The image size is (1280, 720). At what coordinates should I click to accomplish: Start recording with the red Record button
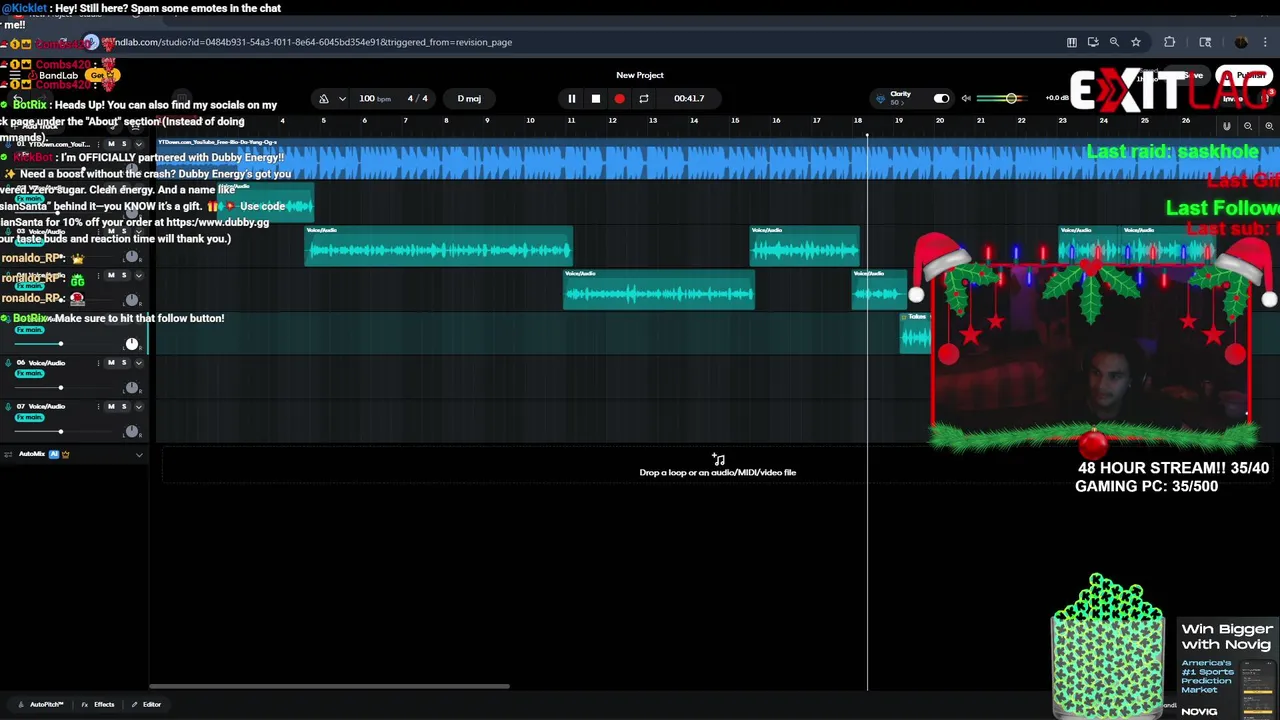pyautogui.click(x=619, y=98)
